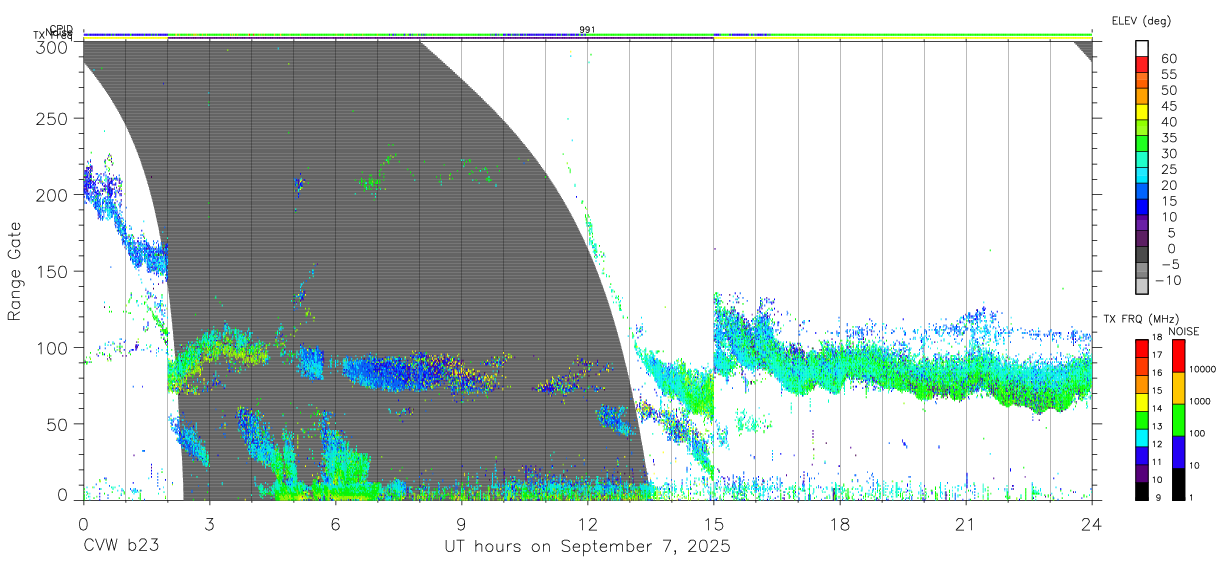
Task: Select the red swatch atop the NOISE scale
Action: 1179,354
